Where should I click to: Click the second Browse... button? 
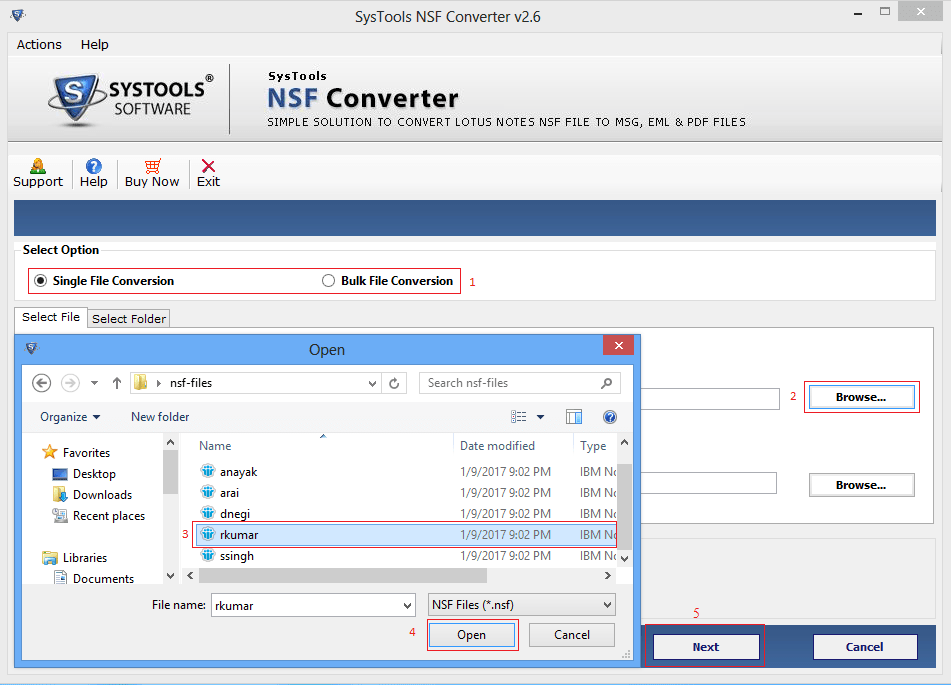[x=861, y=485]
